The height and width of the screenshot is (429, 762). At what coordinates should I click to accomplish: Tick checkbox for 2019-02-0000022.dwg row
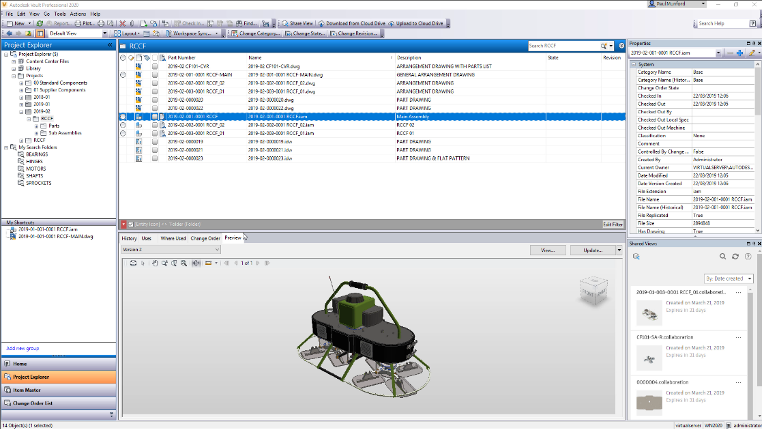(x=155, y=108)
